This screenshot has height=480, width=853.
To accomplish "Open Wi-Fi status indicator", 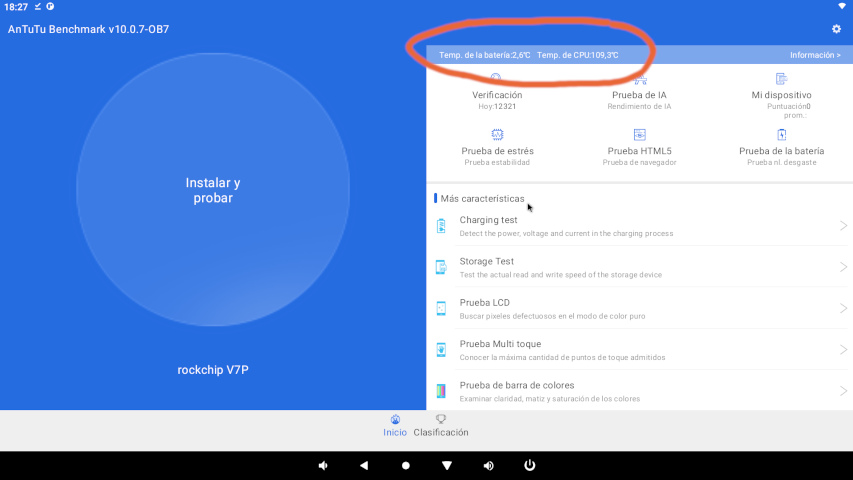I will point(842,6).
